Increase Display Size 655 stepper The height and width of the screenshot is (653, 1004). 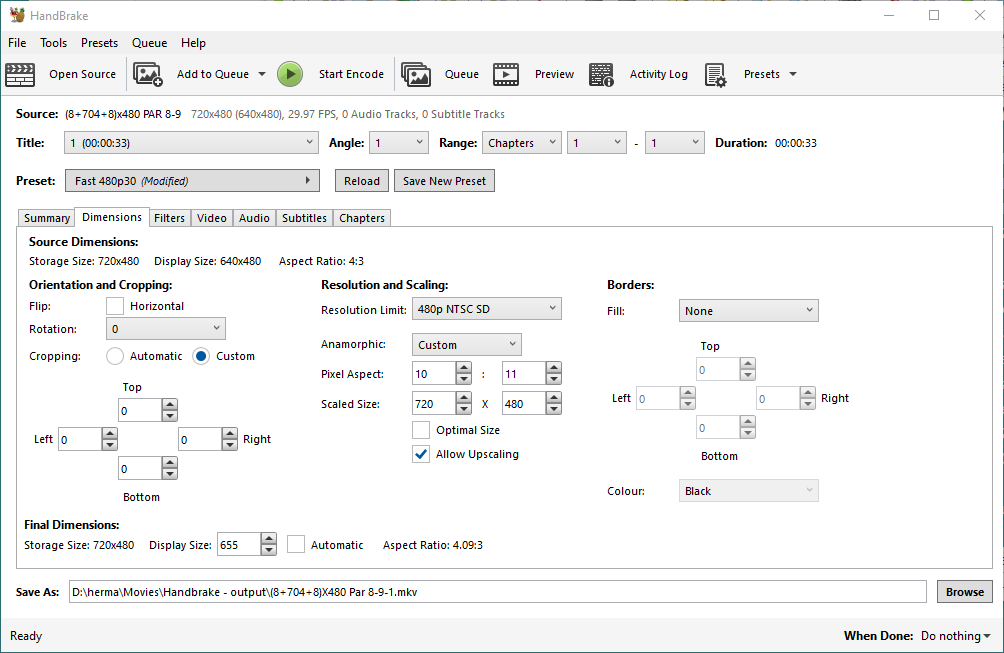coord(269,539)
